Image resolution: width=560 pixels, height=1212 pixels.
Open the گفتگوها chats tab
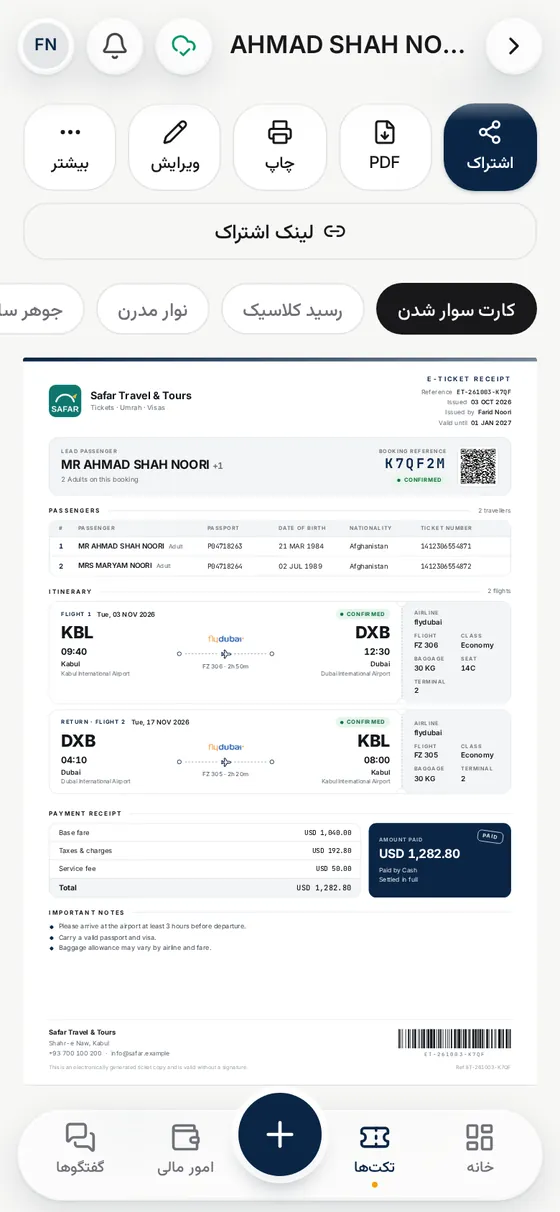click(x=80, y=1148)
